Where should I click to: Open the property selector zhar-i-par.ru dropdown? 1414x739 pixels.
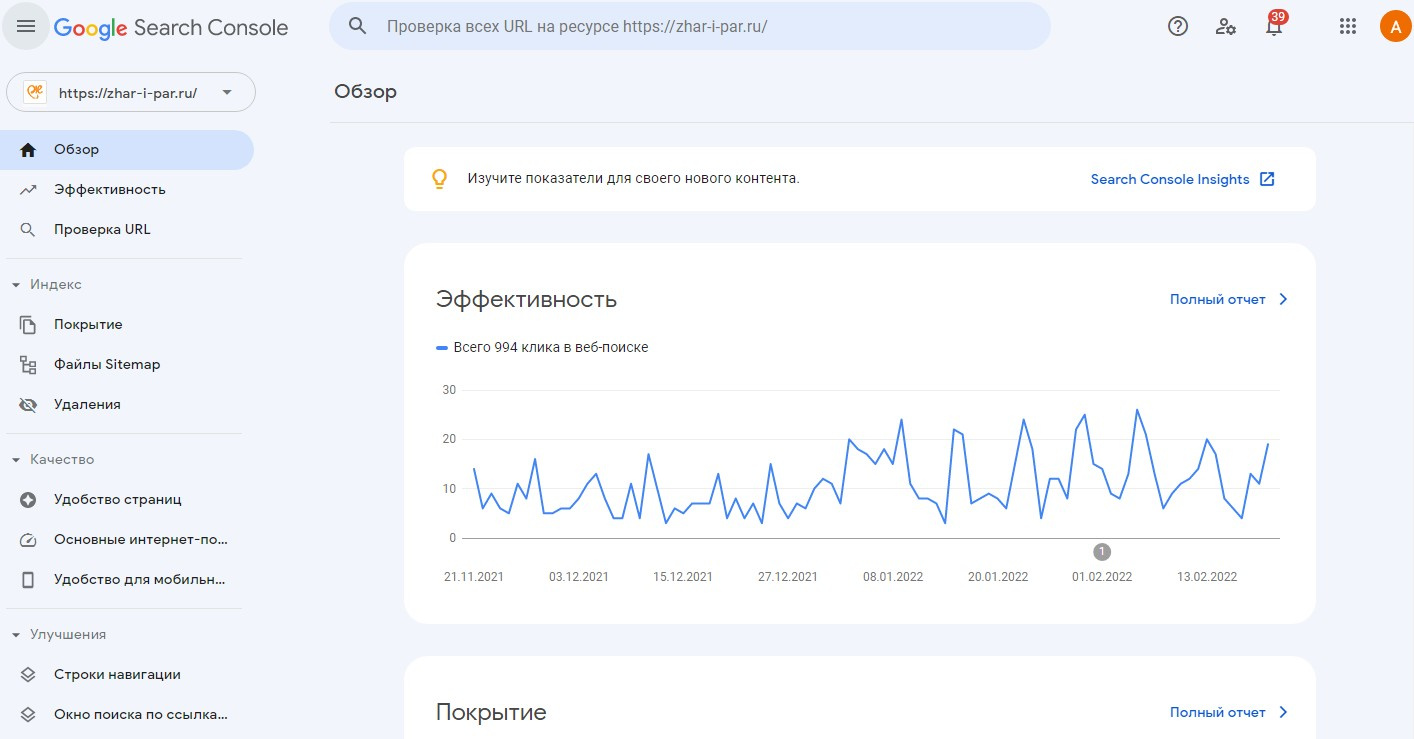point(131,93)
